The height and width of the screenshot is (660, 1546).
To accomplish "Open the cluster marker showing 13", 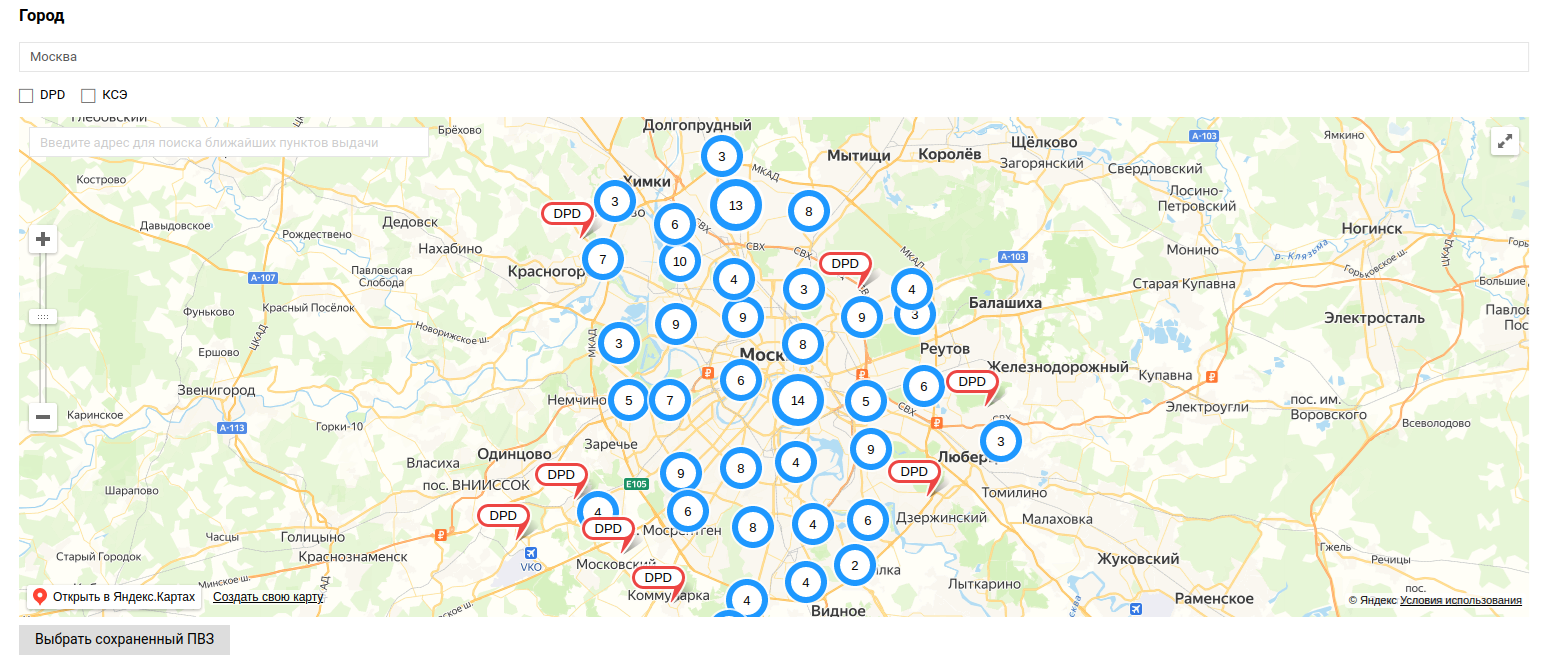I will 736,206.
